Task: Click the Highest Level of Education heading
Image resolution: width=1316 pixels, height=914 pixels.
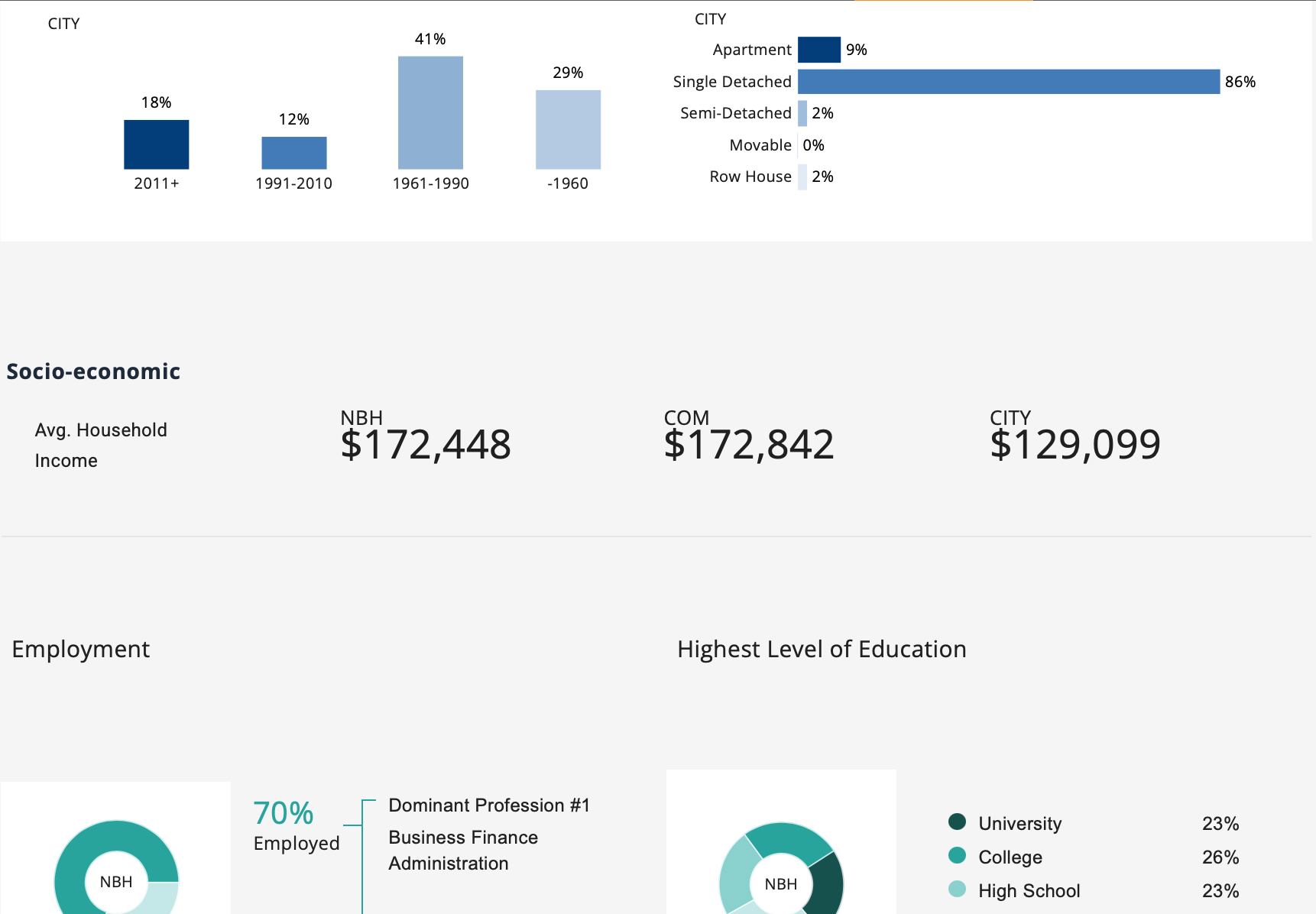Action: click(822, 649)
